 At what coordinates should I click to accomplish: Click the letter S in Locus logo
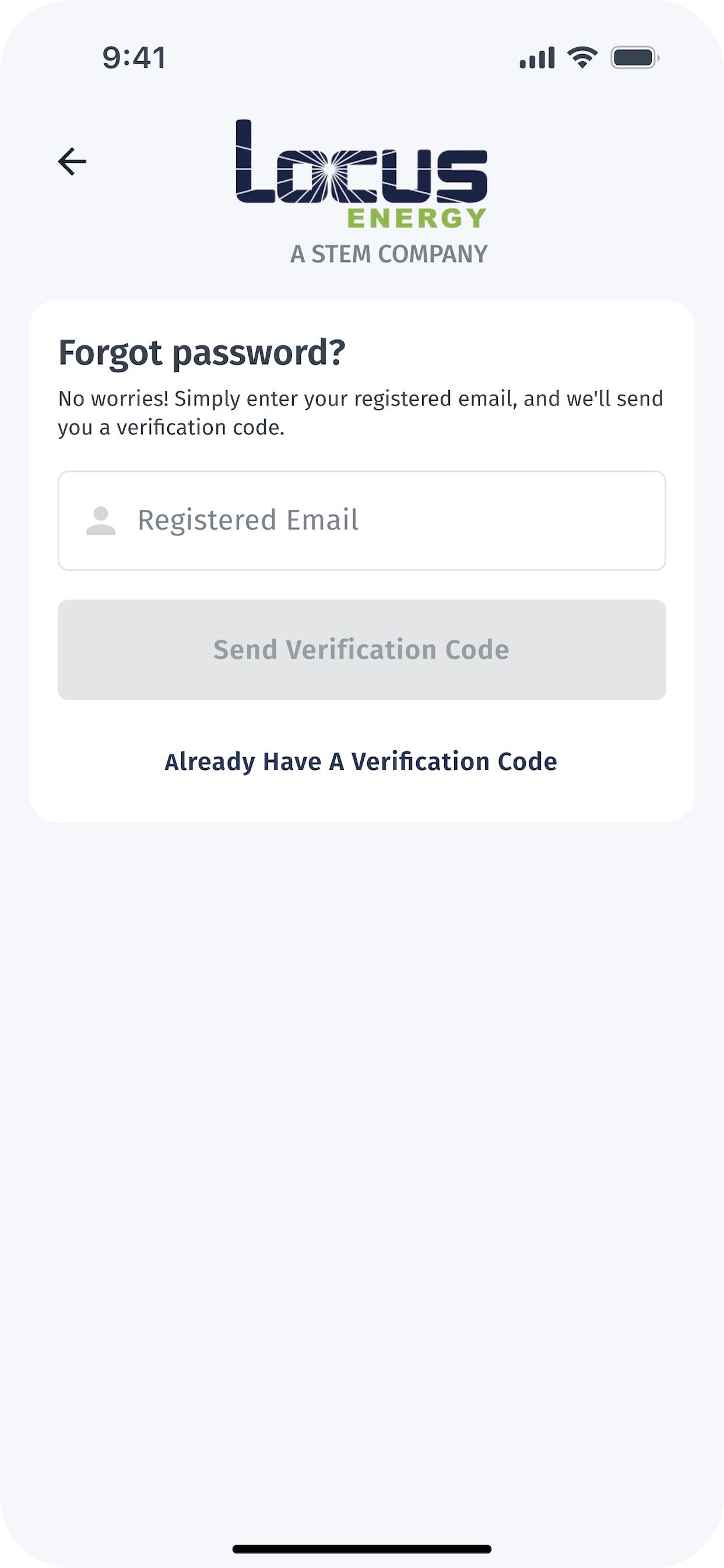pyautogui.click(x=462, y=176)
